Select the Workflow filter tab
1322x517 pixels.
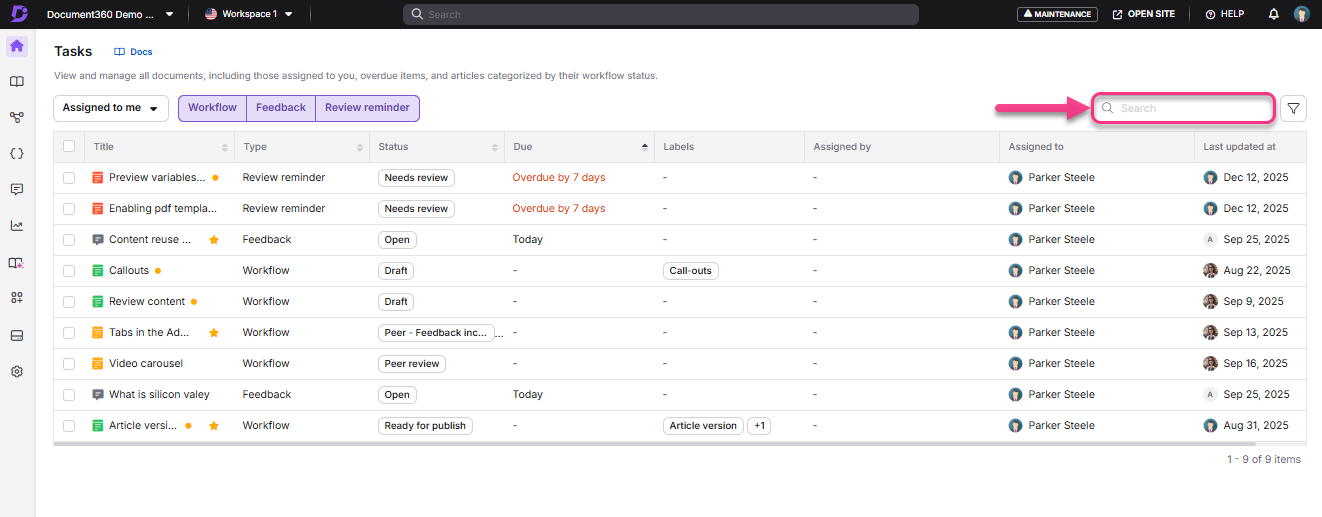coord(212,108)
